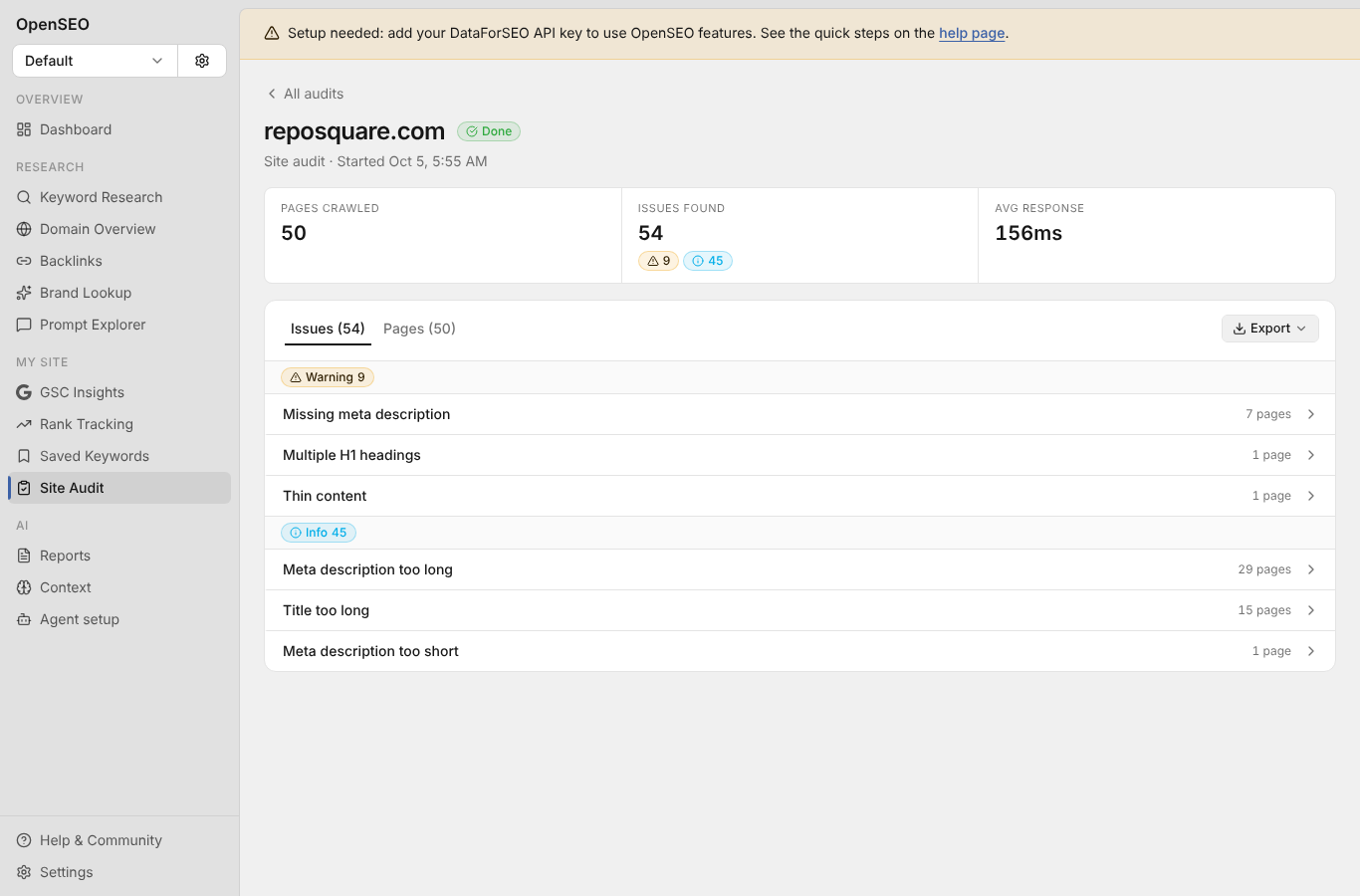This screenshot has height=896, width=1360.
Task: Click the GSC Insights Google icon
Action: point(24,392)
